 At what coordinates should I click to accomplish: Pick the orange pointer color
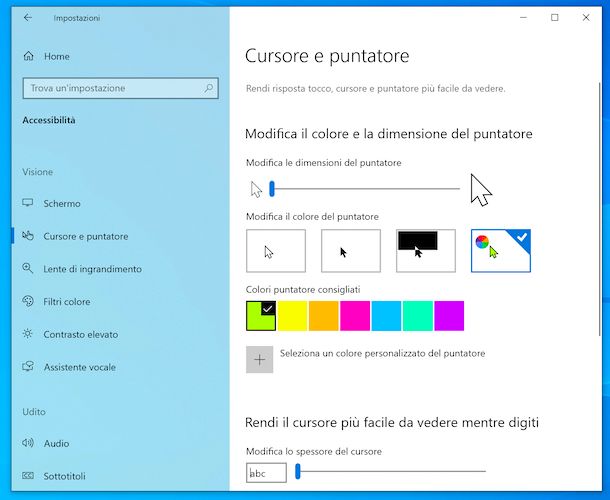[324, 316]
